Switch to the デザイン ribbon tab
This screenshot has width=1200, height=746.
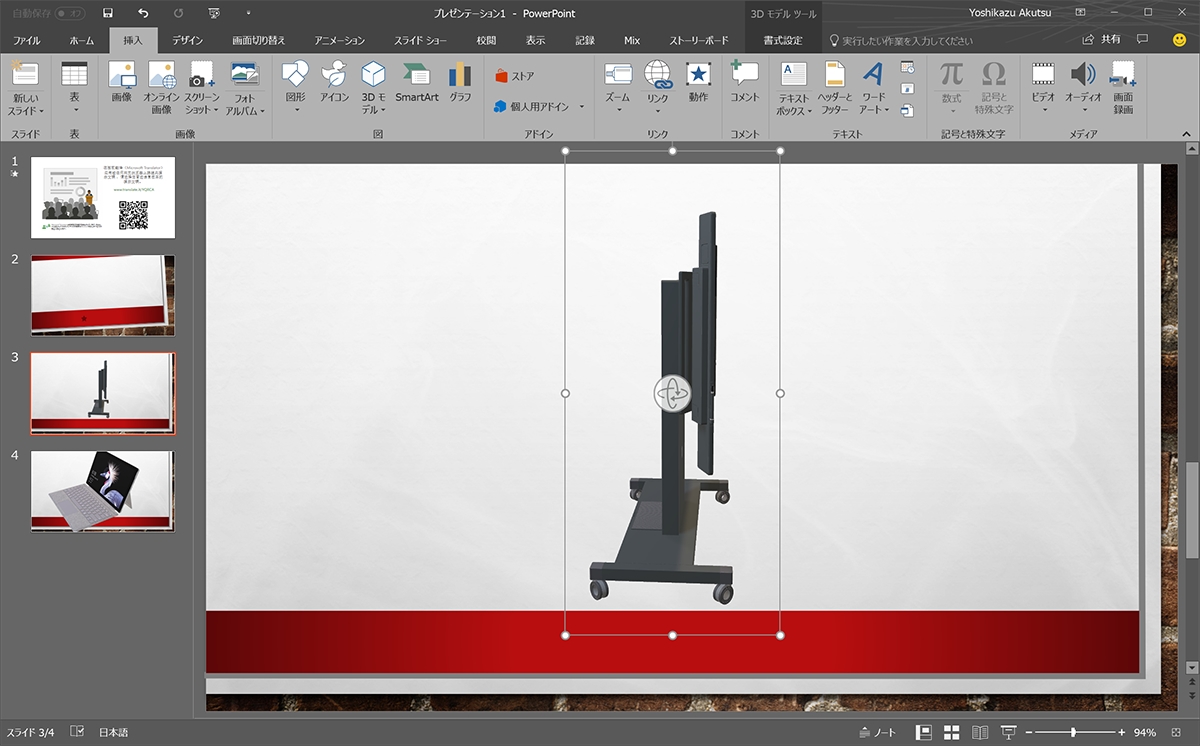(187, 41)
